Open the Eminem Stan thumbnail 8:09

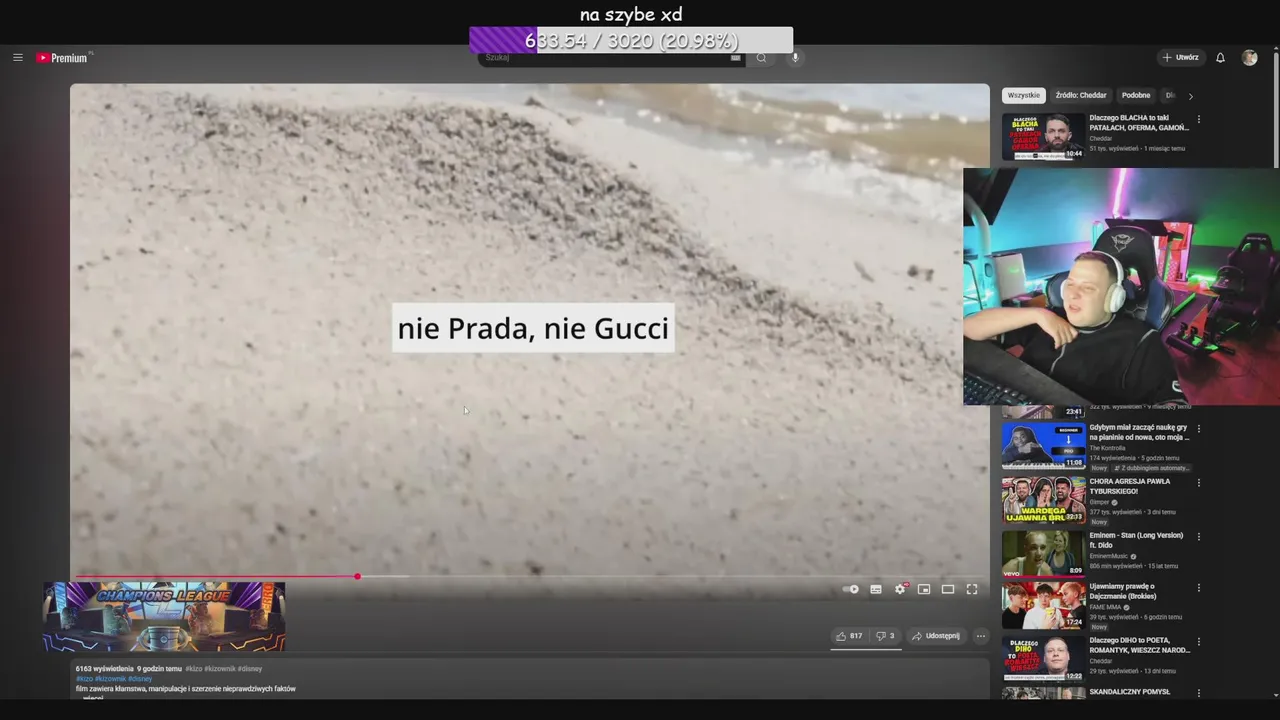click(x=1044, y=553)
